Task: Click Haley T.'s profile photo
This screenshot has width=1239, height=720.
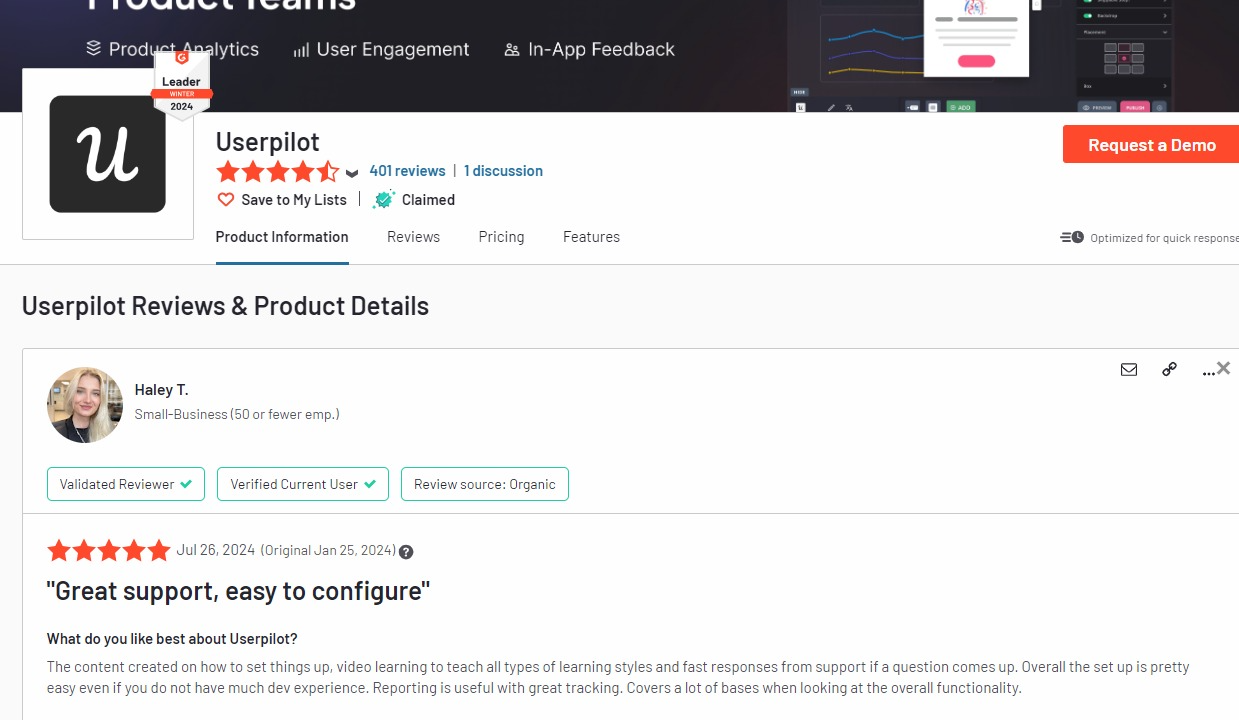Action: click(x=85, y=405)
